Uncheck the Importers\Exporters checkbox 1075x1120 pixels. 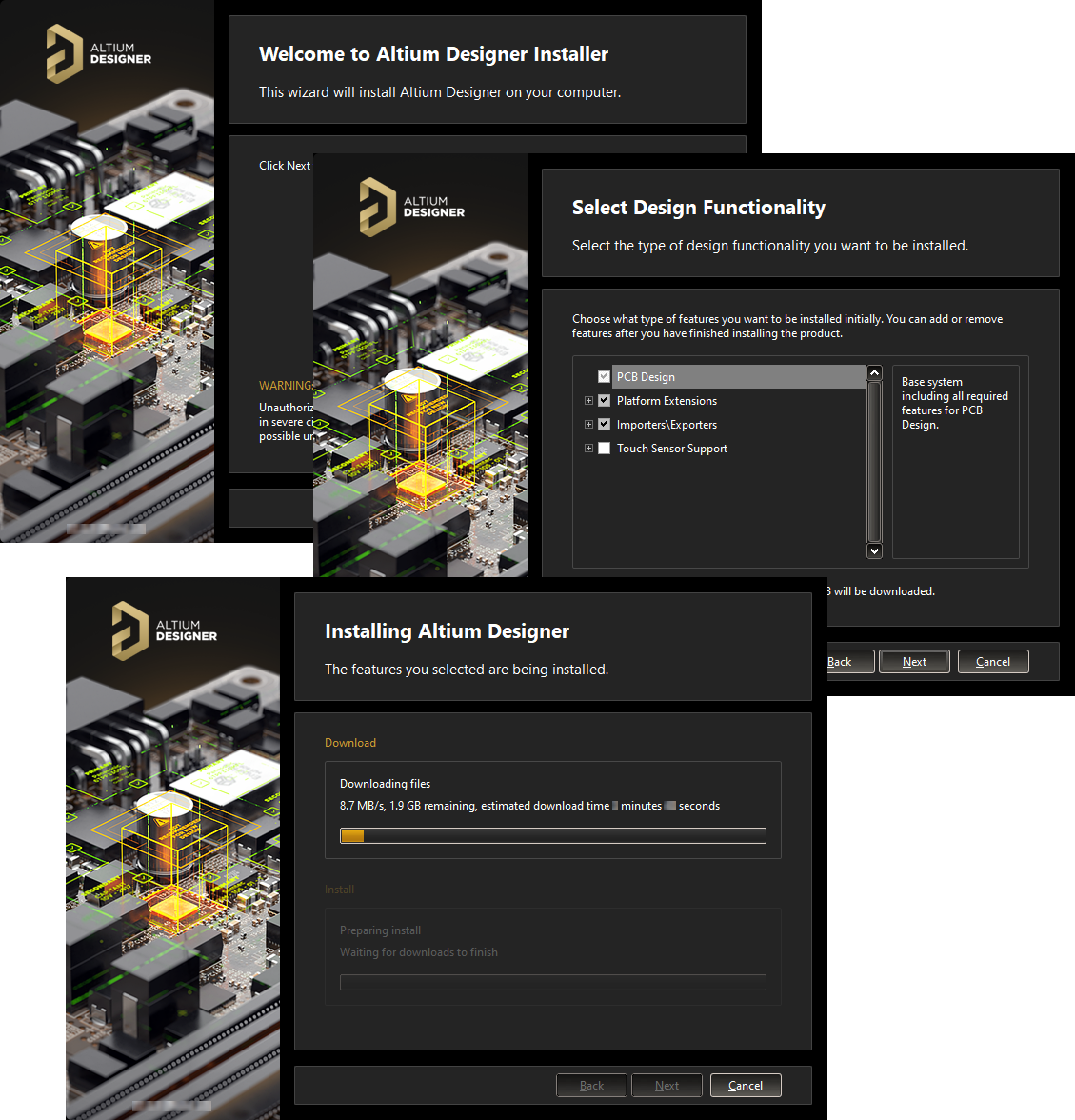[x=604, y=425]
